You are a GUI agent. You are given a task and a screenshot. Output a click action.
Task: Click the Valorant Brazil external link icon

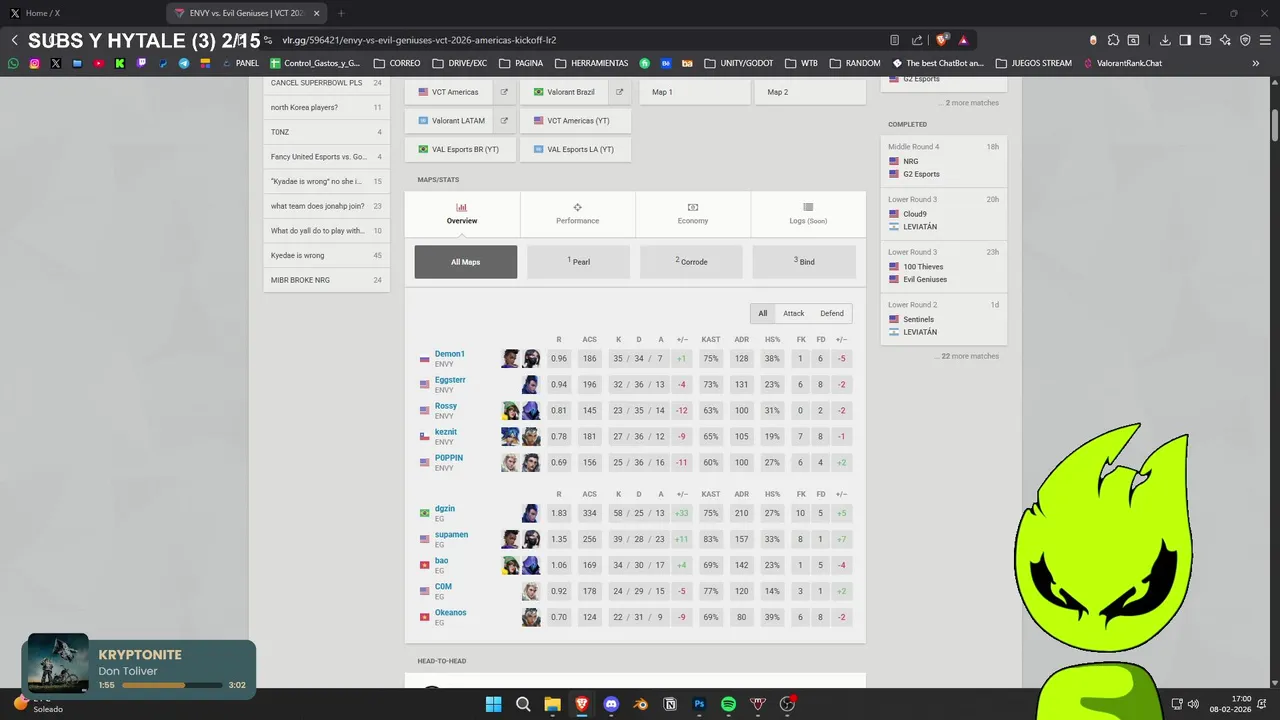coord(619,92)
